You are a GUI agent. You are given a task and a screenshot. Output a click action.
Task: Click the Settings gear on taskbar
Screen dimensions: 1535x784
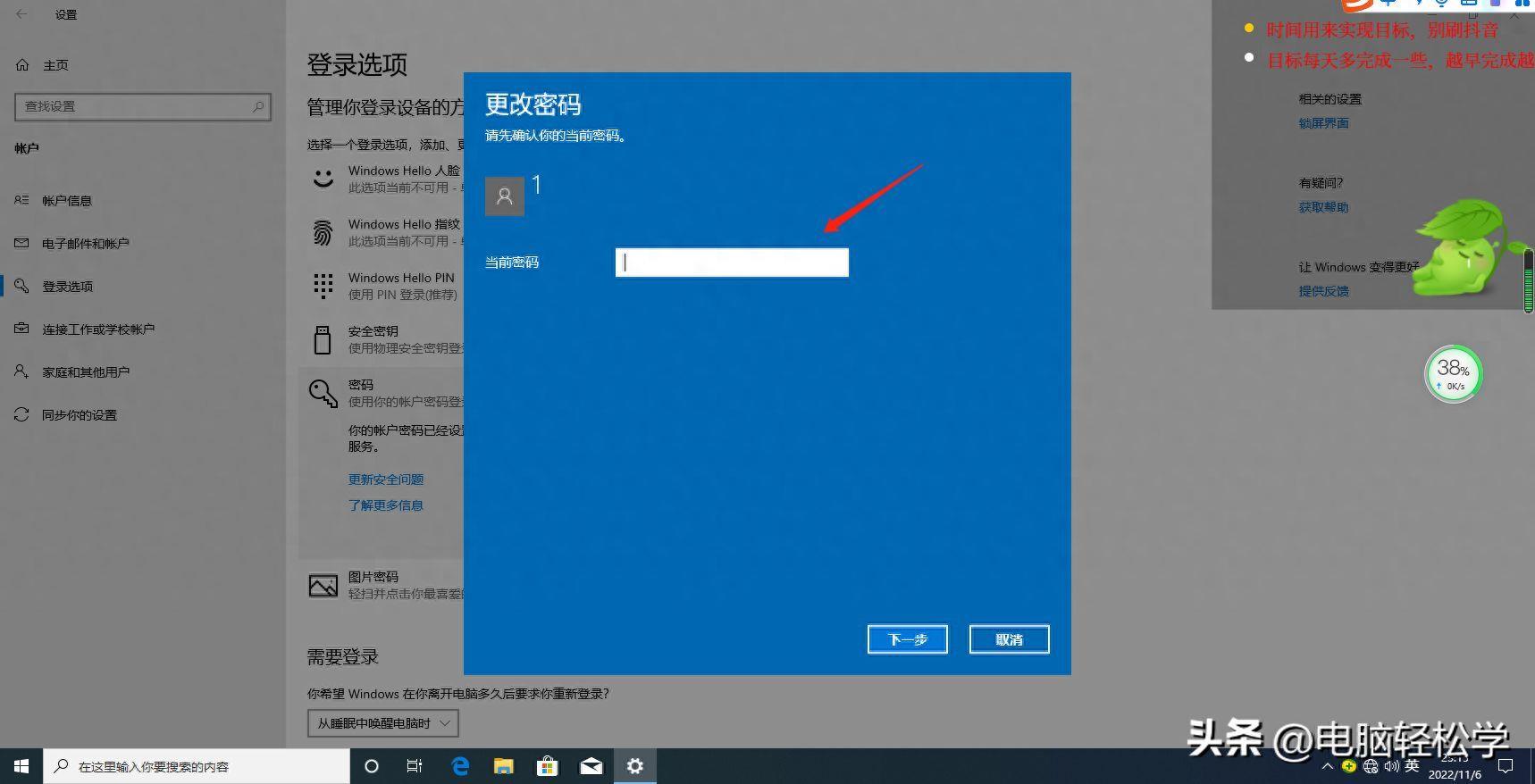click(634, 766)
